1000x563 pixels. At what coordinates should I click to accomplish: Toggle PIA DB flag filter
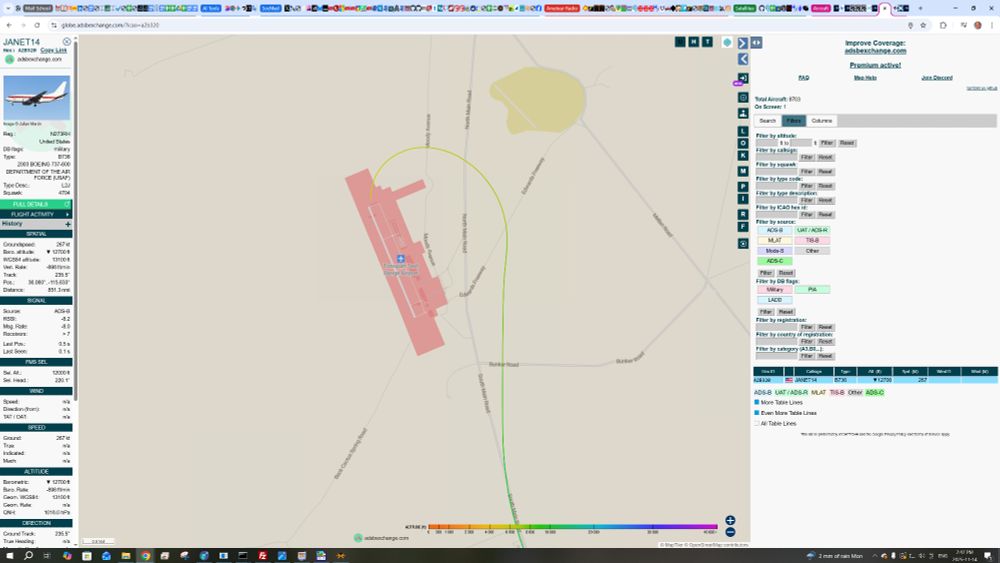pyautogui.click(x=812, y=289)
